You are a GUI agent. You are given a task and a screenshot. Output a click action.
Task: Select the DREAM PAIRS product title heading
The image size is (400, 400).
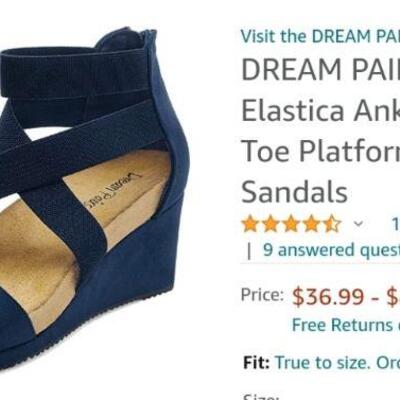click(x=320, y=131)
